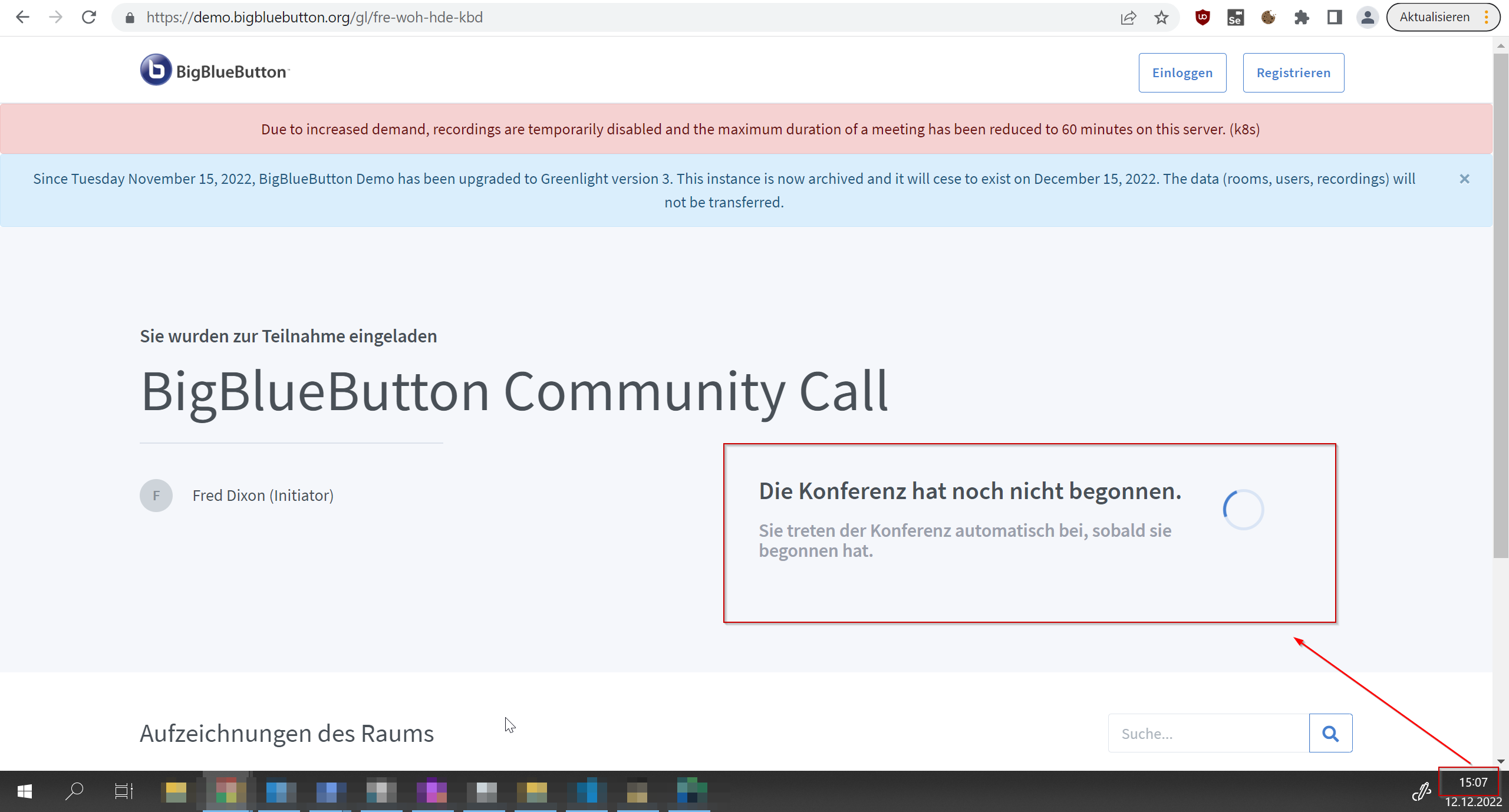Viewport: 1509px width, 812px height.
Task: Open the cookie manager extension
Action: pyautogui.click(x=1269, y=17)
